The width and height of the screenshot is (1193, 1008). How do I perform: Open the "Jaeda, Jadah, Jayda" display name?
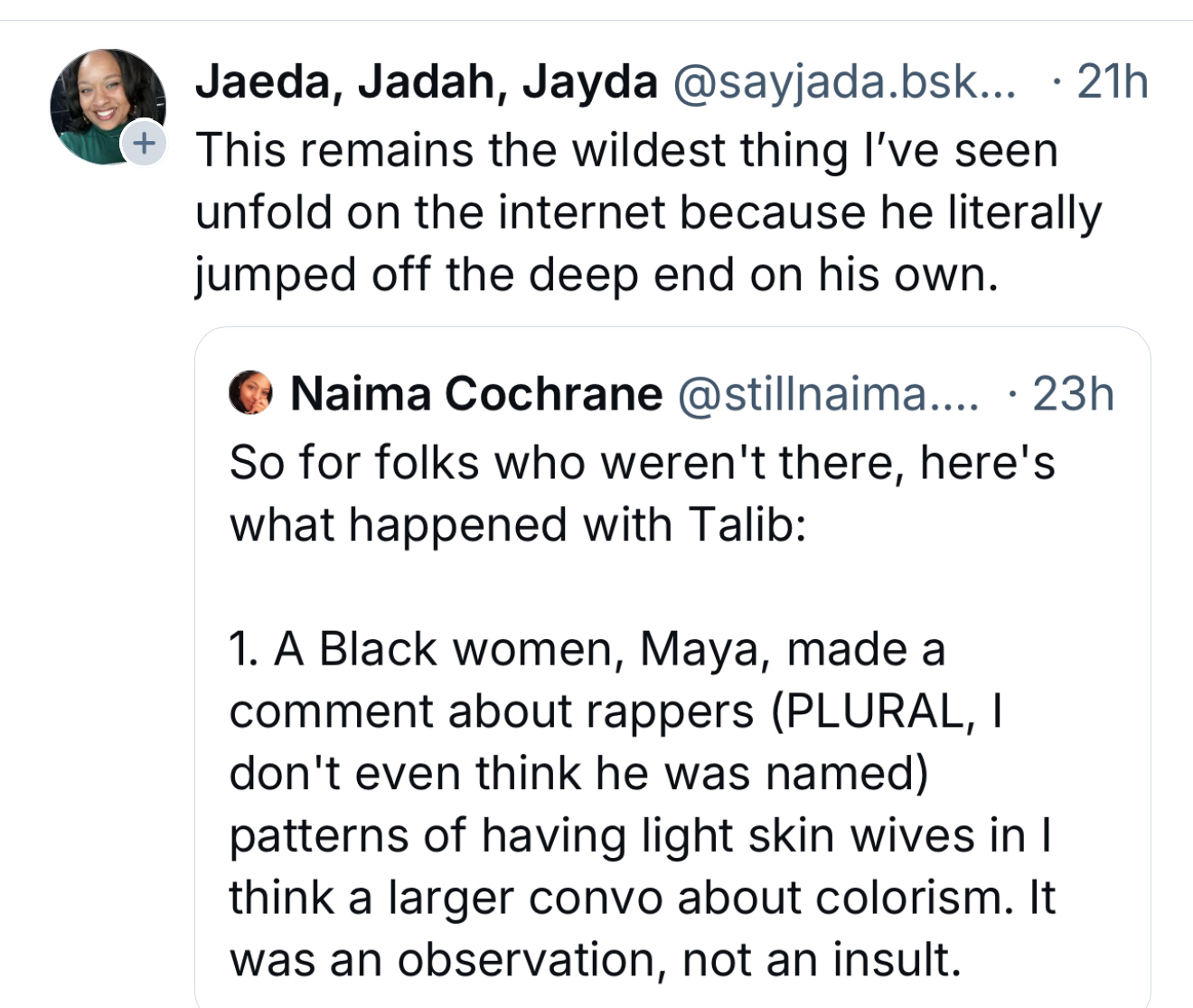coord(427,82)
